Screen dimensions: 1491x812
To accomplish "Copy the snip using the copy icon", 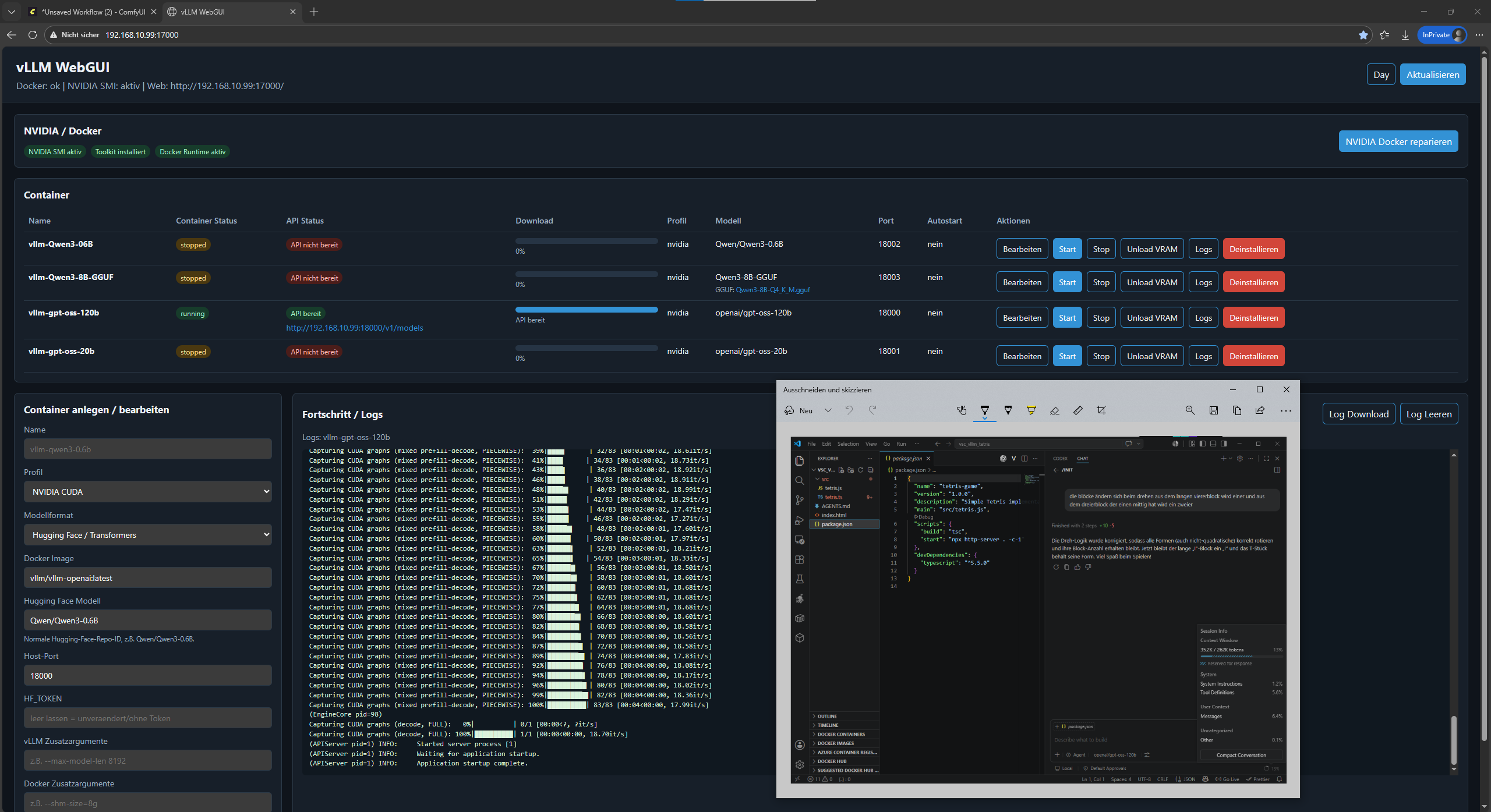I will (x=1237, y=410).
